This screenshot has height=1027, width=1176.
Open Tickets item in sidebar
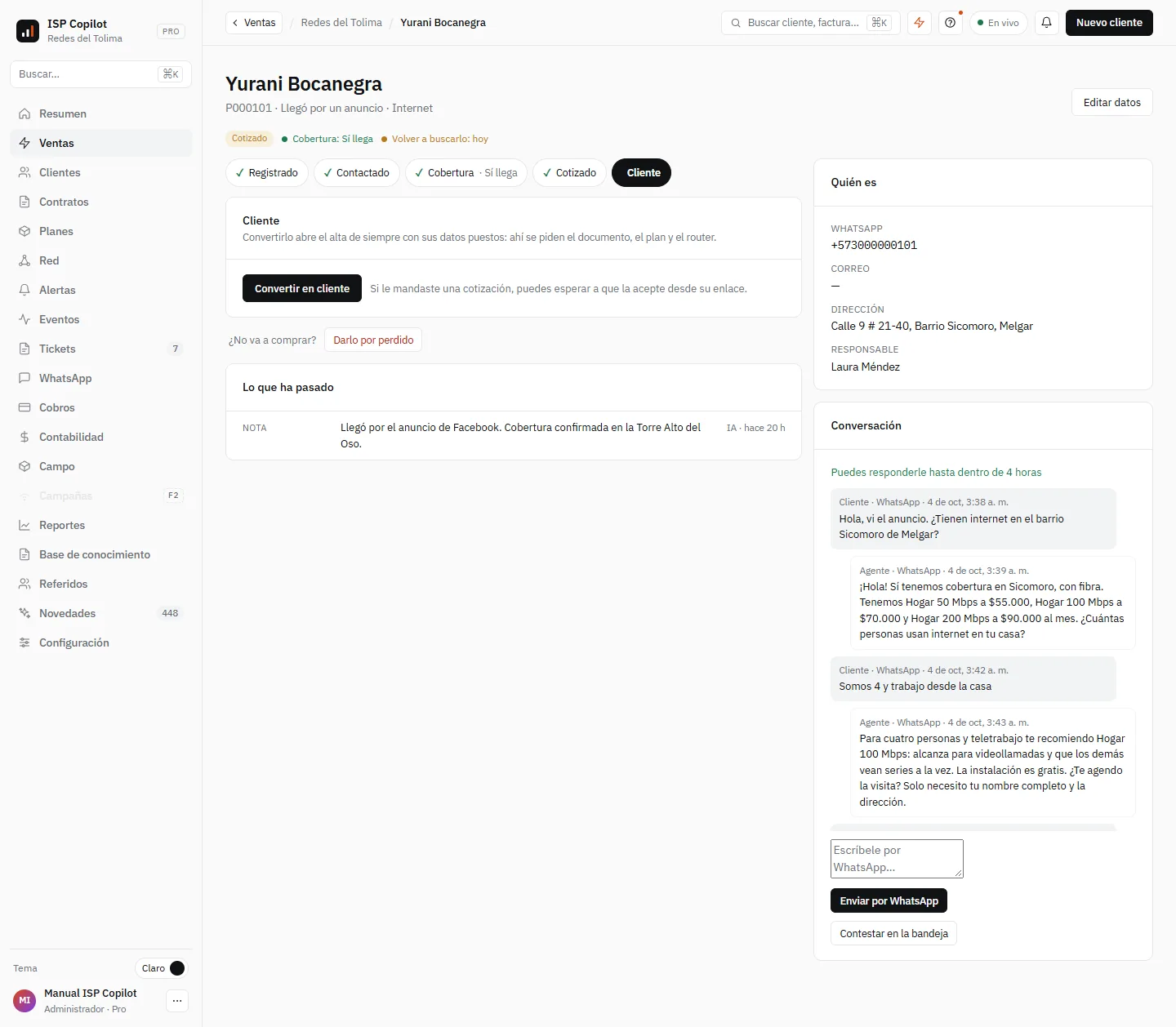pyautogui.click(x=101, y=349)
